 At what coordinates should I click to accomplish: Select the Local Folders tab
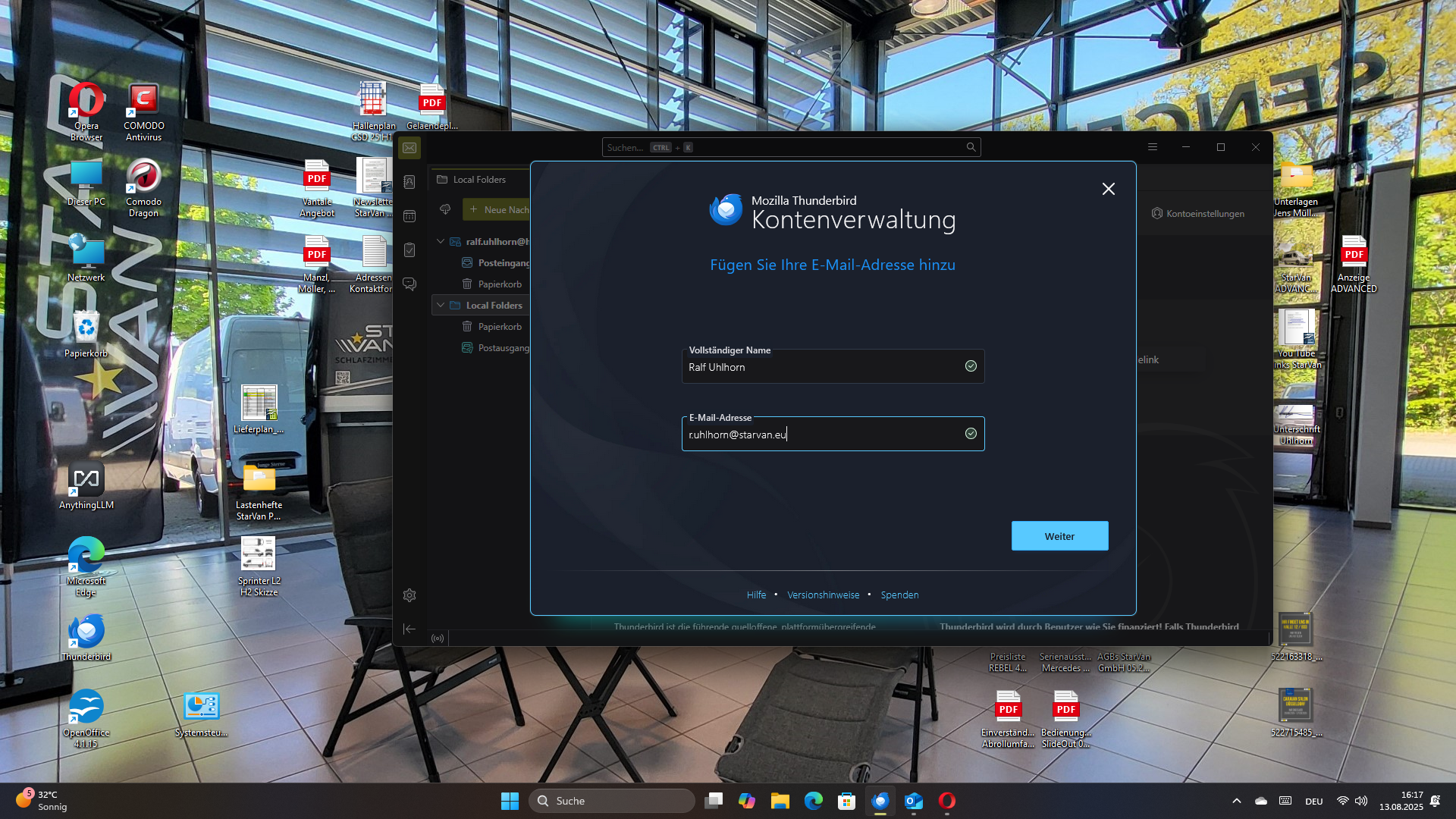[x=478, y=180]
